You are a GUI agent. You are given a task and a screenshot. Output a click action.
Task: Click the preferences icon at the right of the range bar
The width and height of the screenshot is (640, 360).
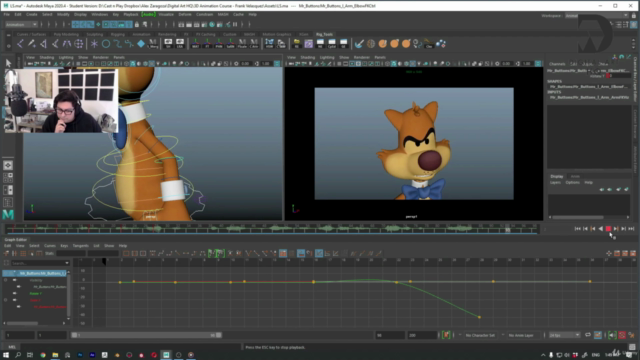tap(631, 335)
